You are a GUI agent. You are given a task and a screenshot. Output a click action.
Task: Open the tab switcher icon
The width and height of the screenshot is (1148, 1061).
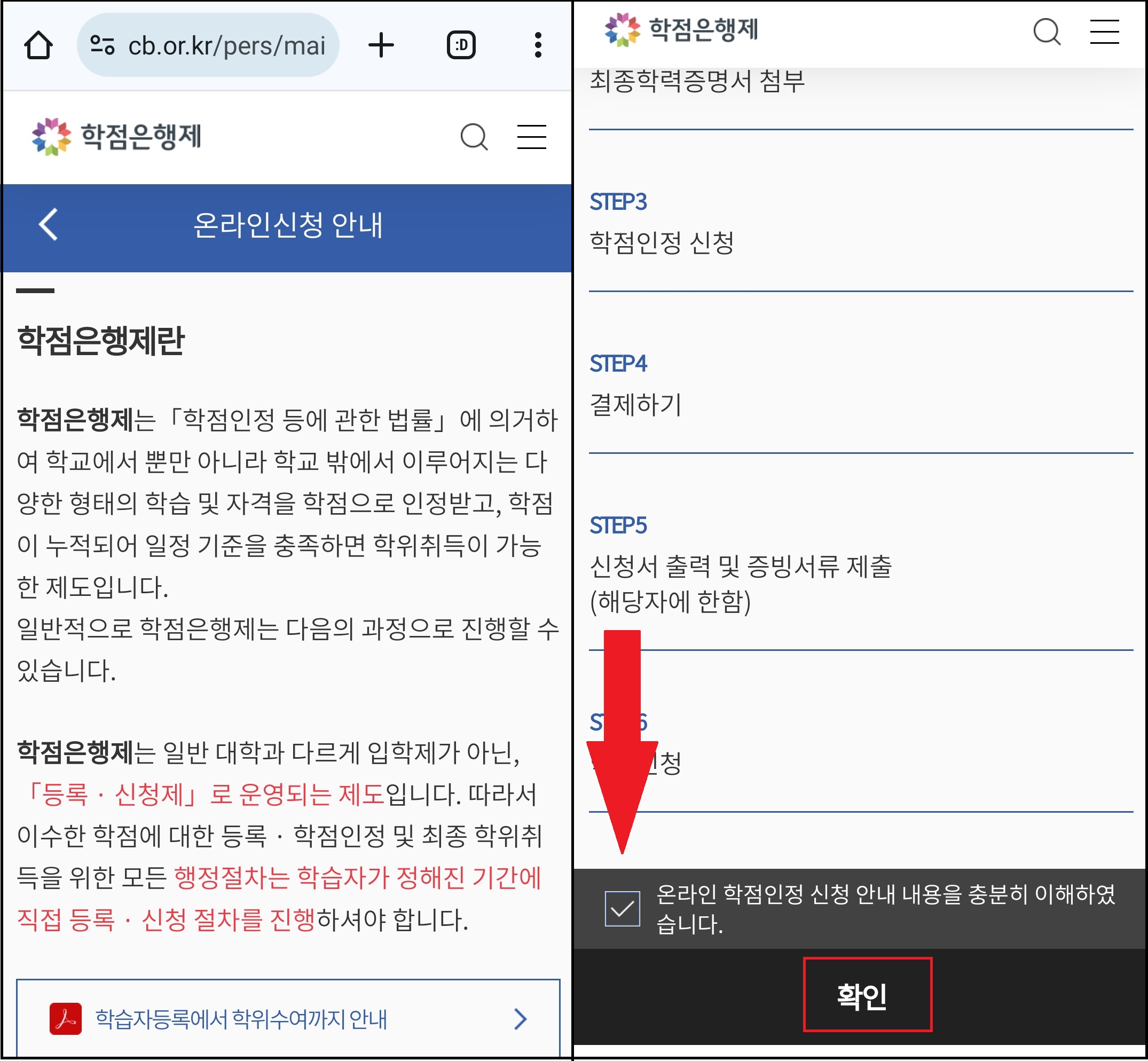[461, 45]
